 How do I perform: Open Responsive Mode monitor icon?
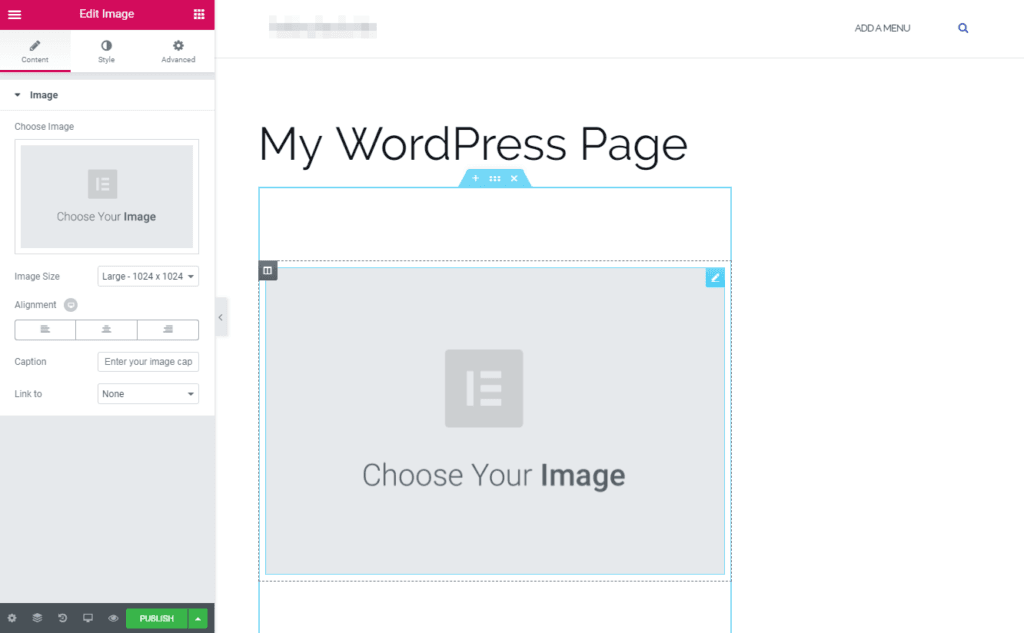[x=87, y=618]
